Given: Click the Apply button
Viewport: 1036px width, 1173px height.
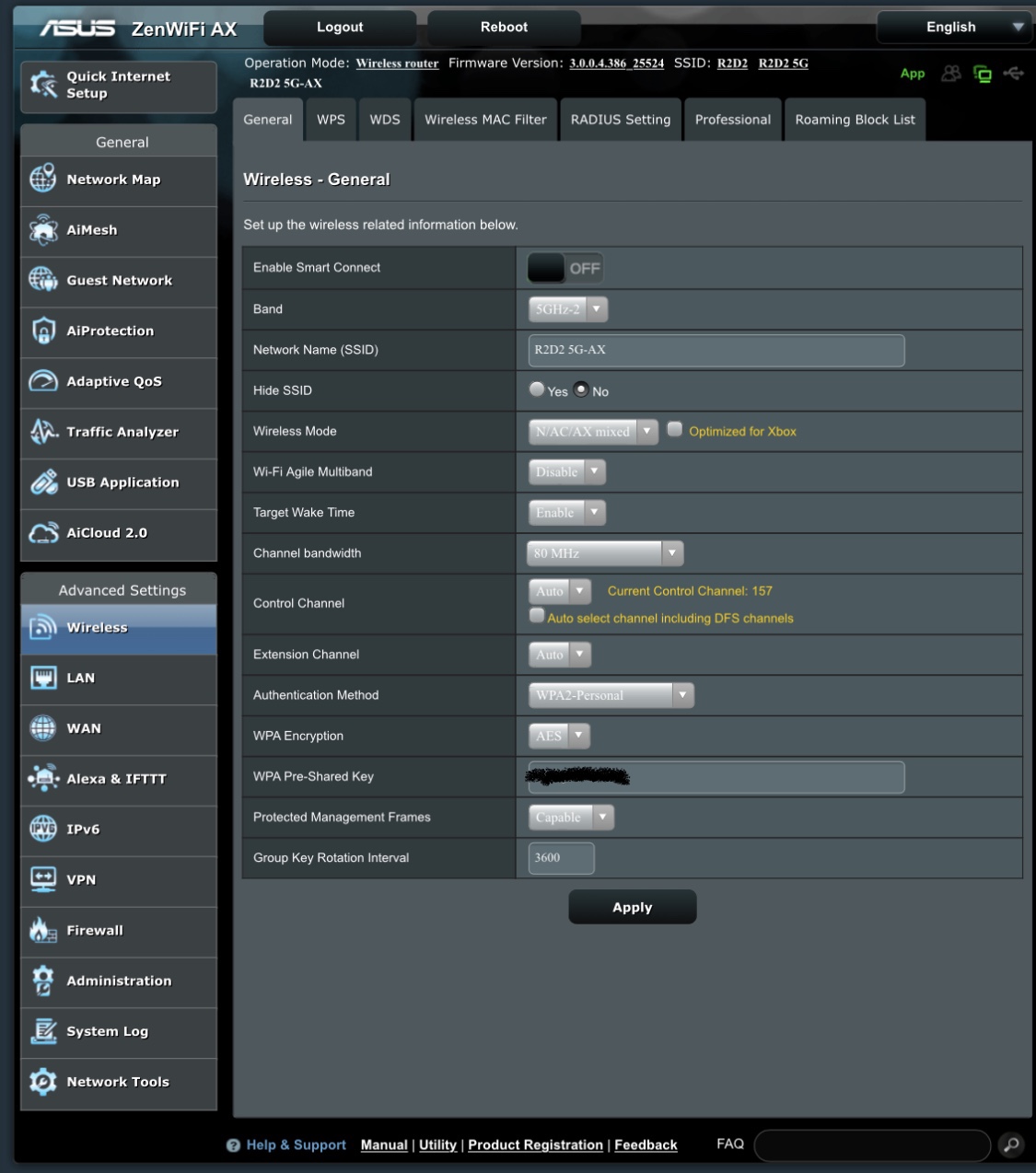Looking at the screenshot, I should [633, 907].
